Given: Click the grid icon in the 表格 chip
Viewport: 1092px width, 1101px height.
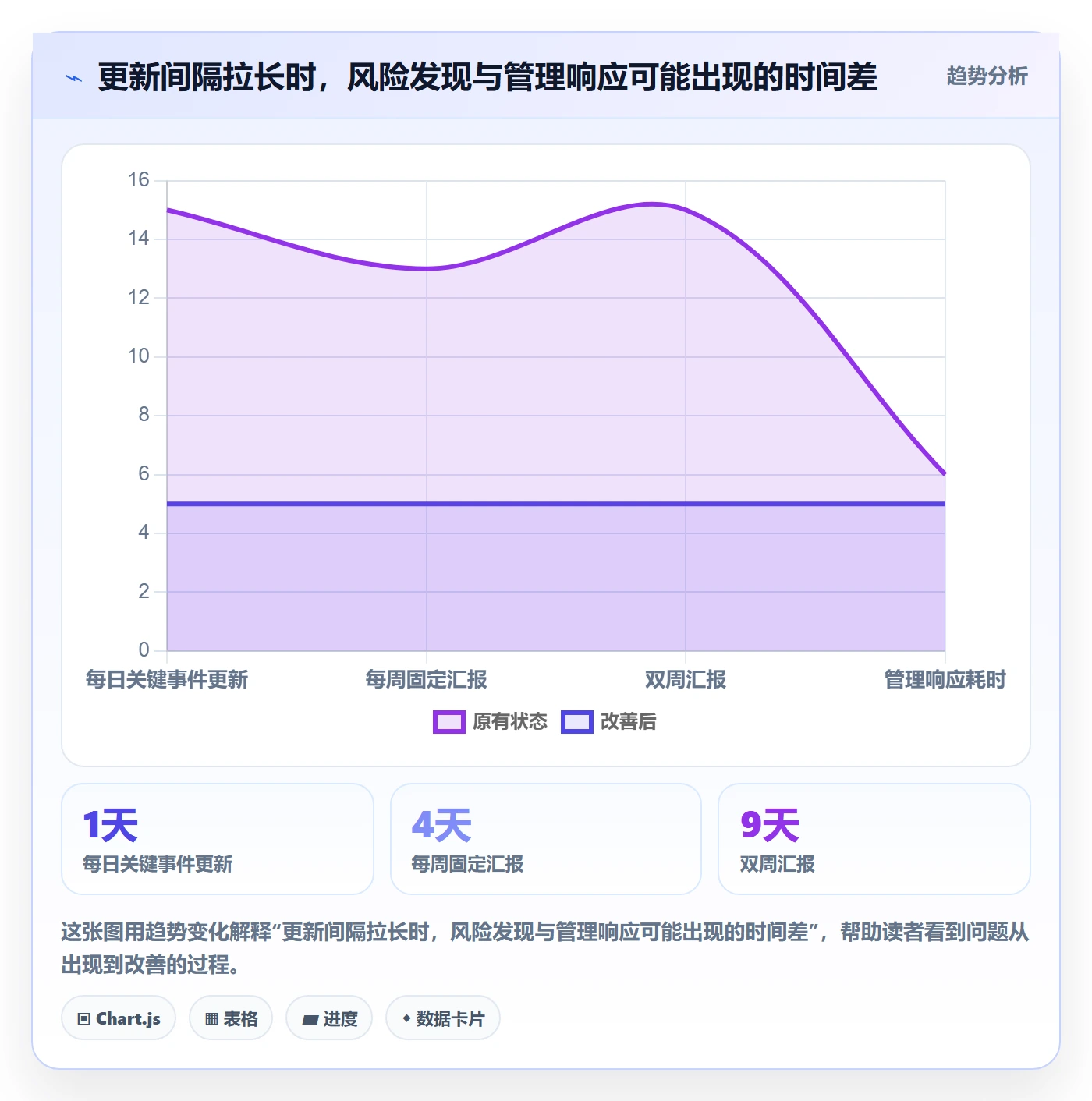Looking at the screenshot, I should [x=211, y=1018].
